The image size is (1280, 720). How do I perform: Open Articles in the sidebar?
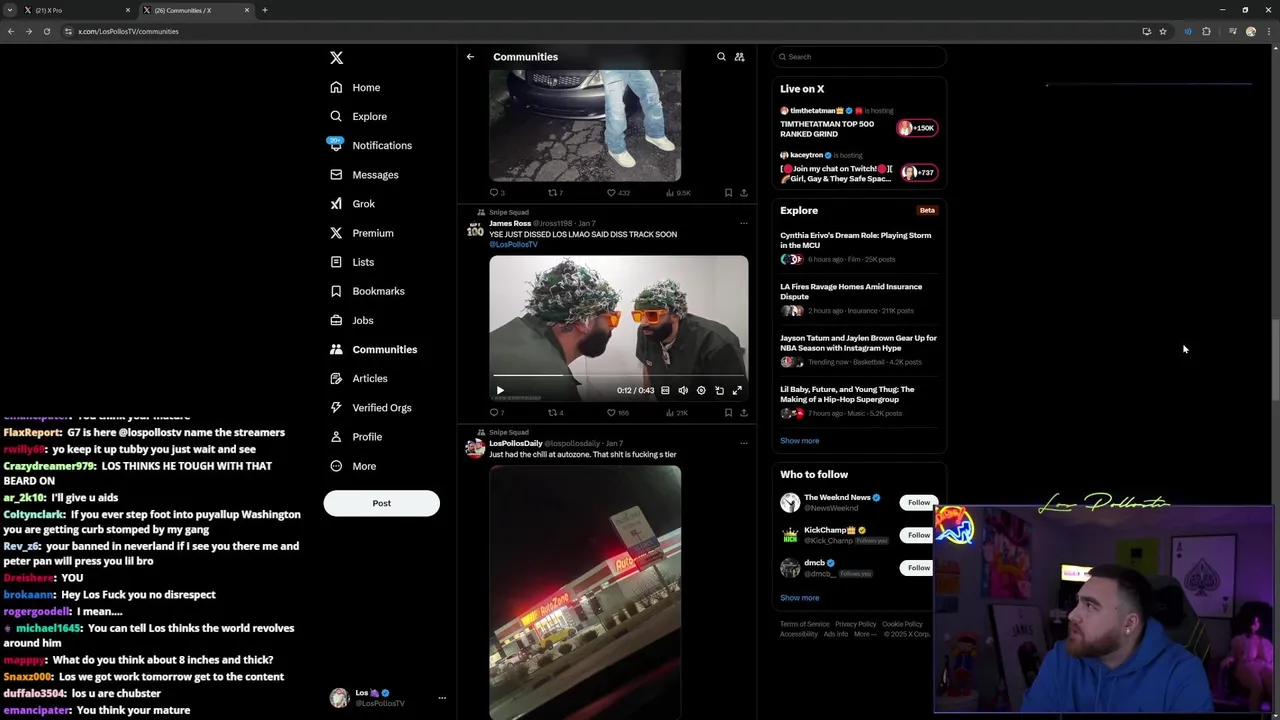click(x=358, y=379)
